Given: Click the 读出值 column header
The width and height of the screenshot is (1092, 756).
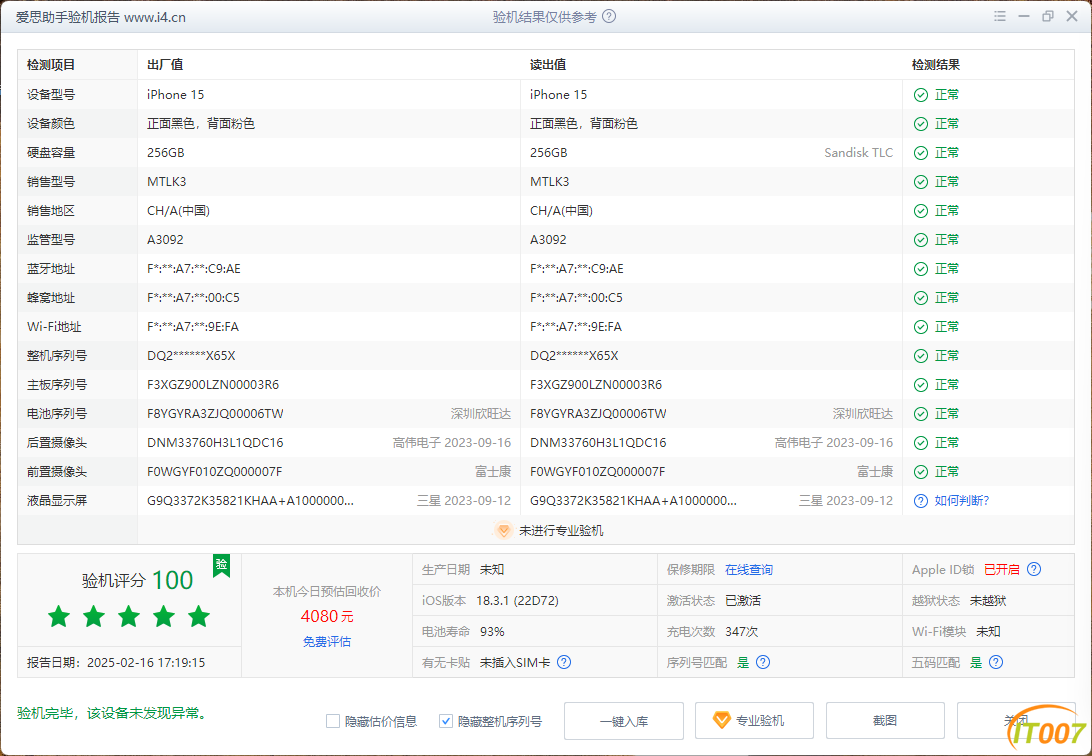Looking at the screenshot, I should click(x=548, y=65).
